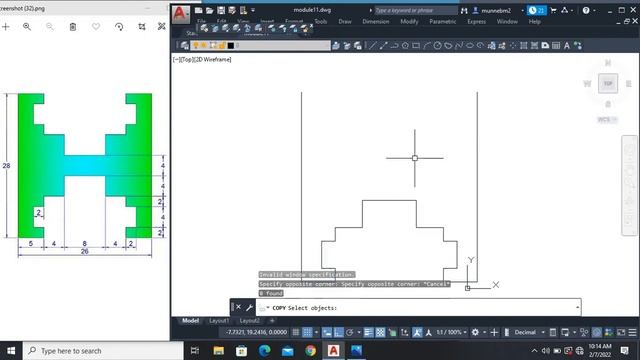
Task: Click the delete trash icon in Photos window
Action: (73, 27)
